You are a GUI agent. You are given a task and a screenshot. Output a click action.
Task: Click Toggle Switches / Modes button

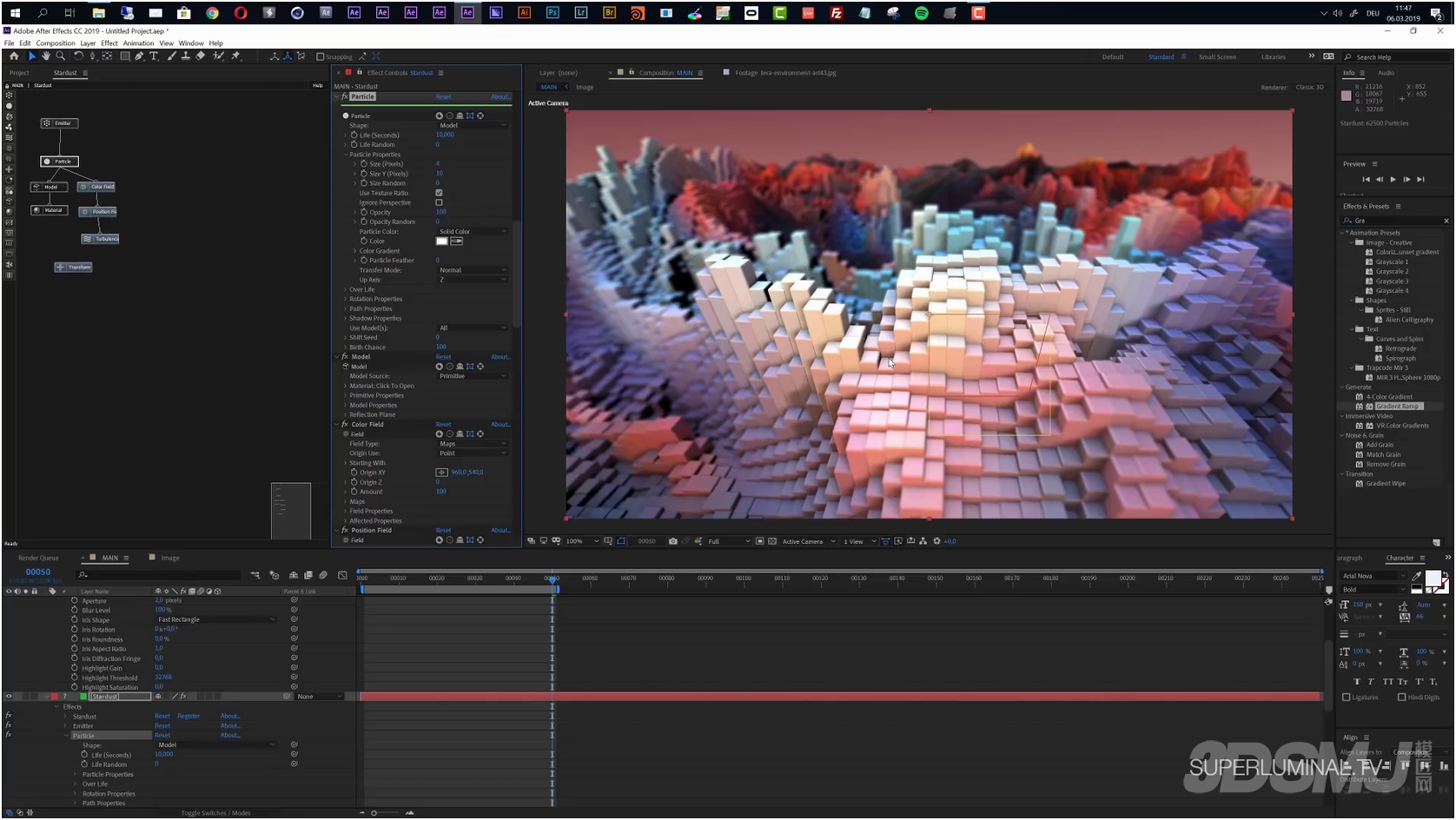(215, 813)
